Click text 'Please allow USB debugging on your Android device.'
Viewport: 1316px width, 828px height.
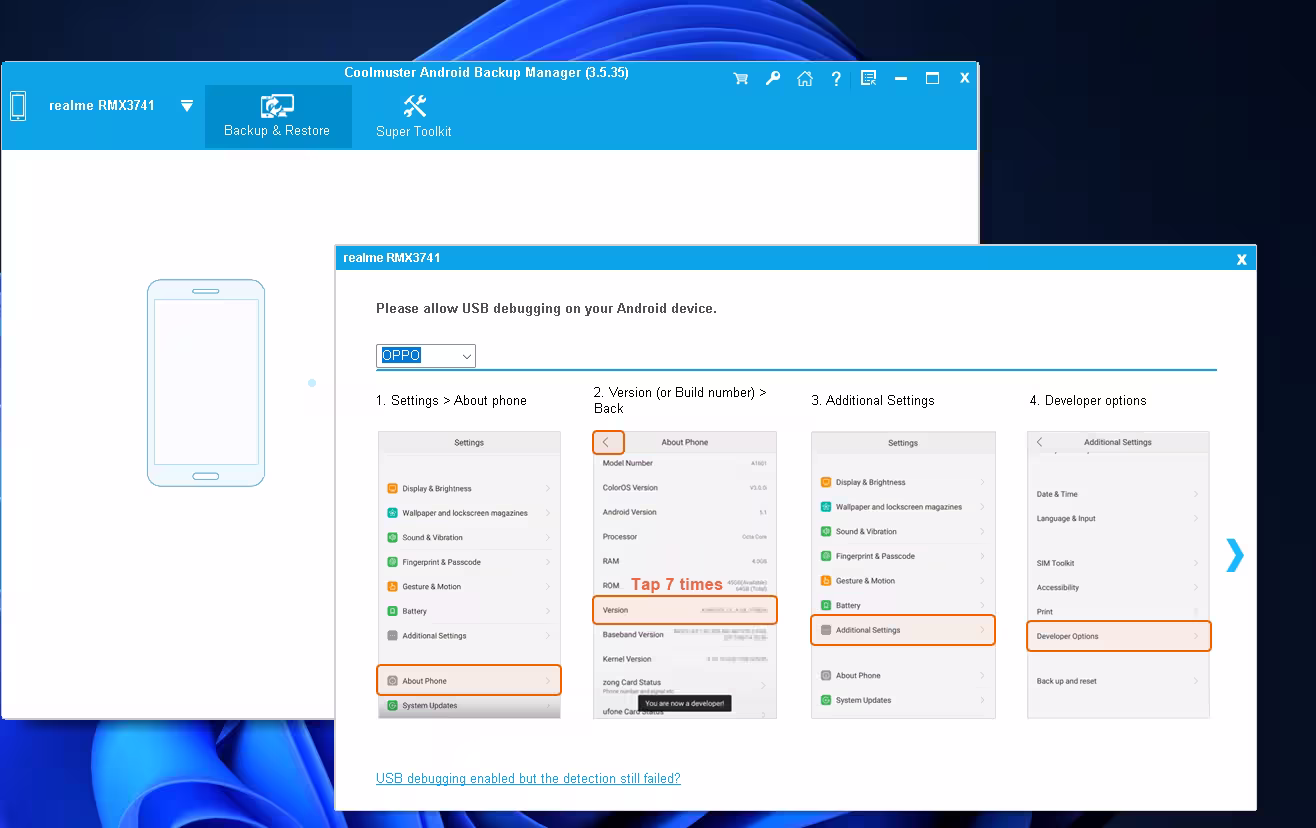tap(546, 309)
